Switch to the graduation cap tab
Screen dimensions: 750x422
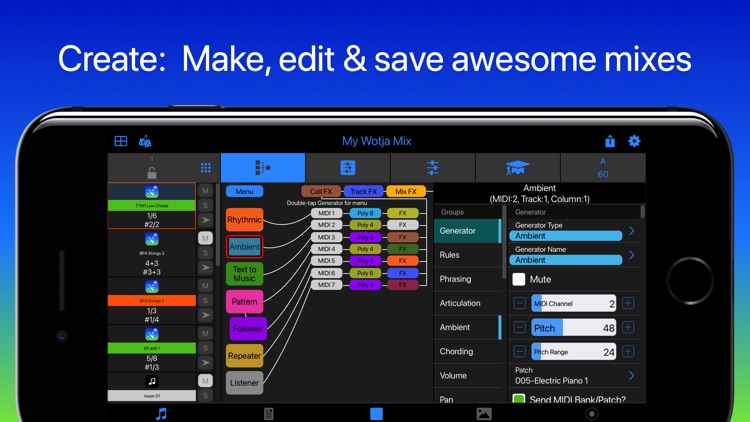tap(518, 167)
